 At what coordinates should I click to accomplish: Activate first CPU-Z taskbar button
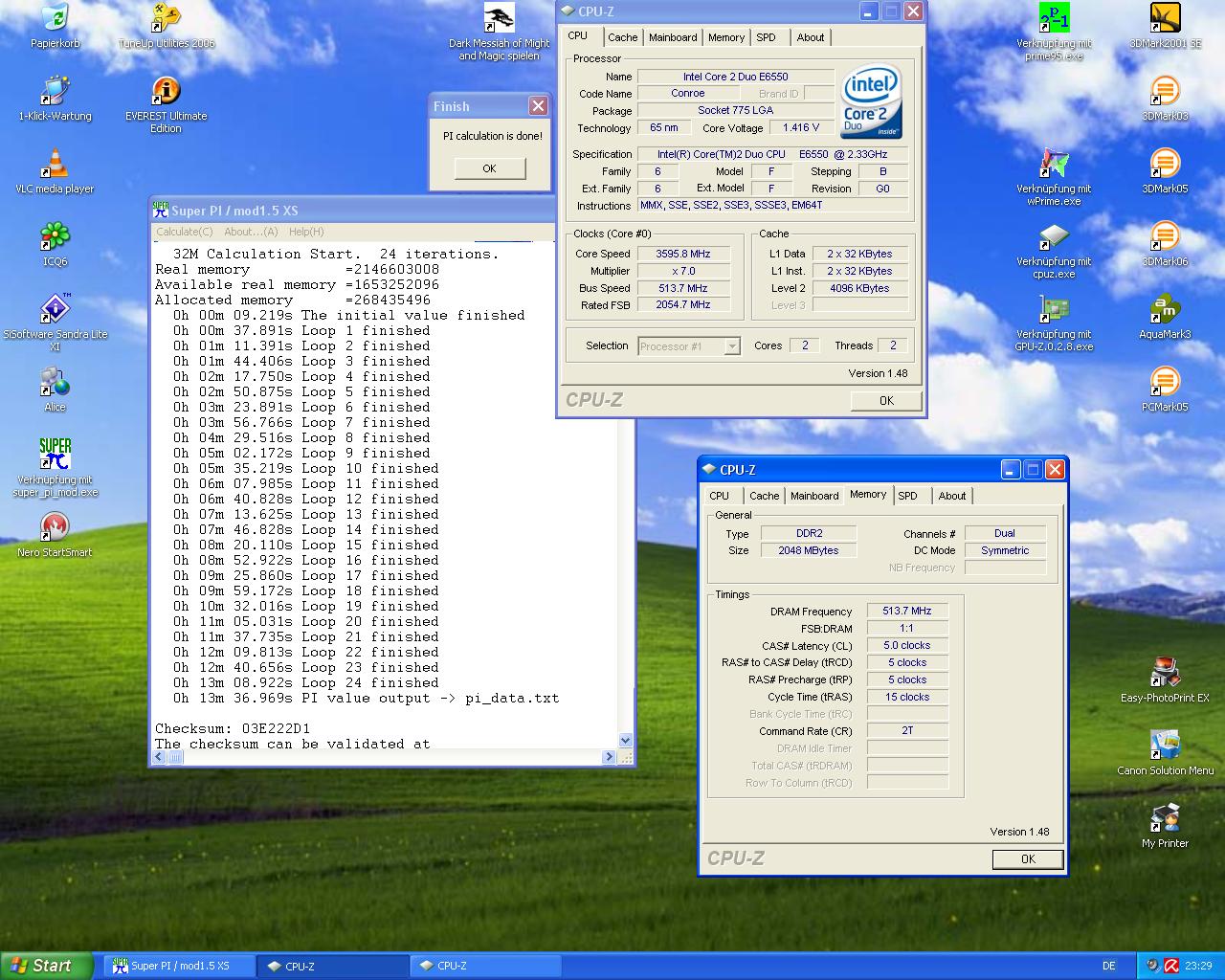point(332,967)
